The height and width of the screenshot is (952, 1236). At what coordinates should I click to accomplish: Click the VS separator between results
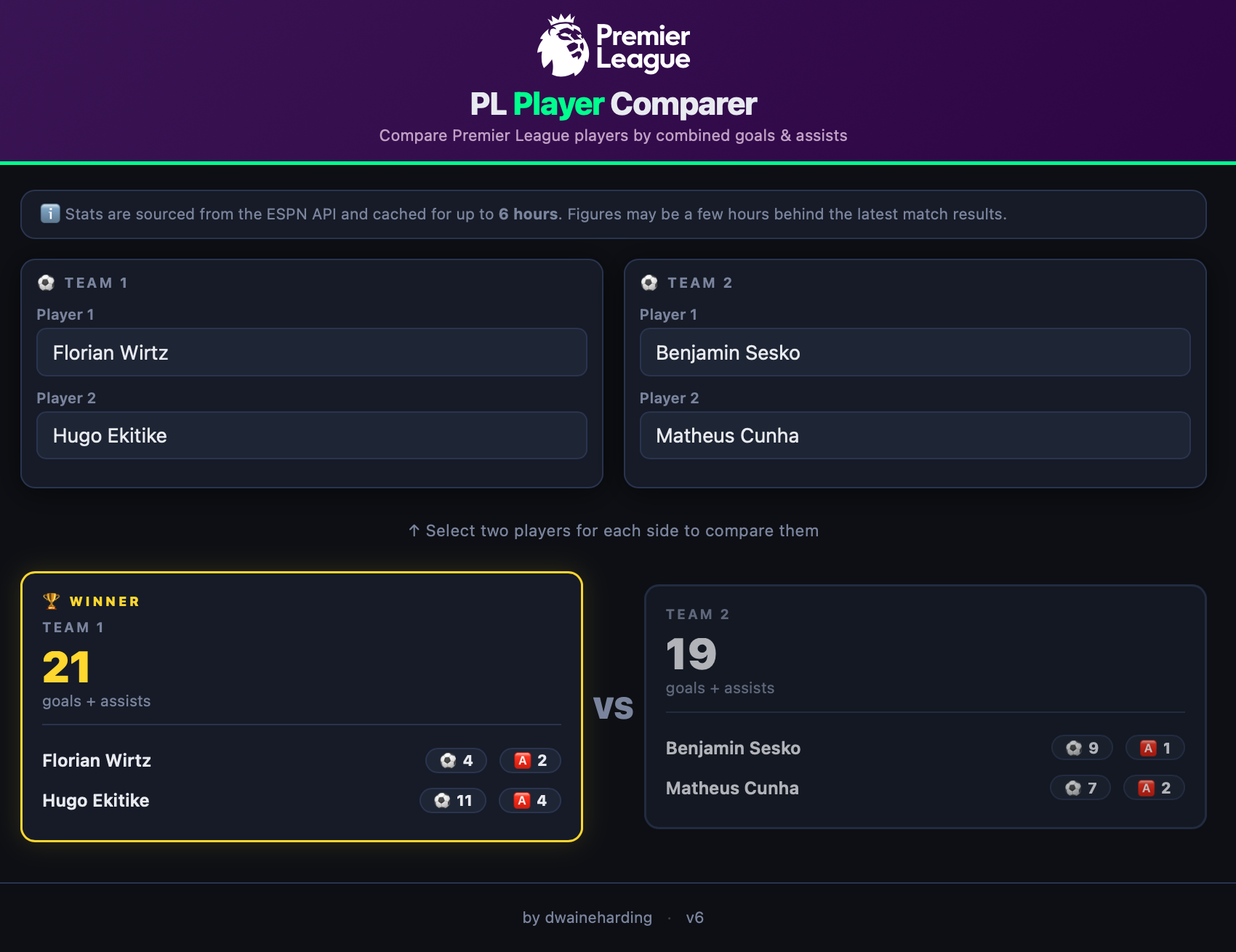click(x=614, y=707)
